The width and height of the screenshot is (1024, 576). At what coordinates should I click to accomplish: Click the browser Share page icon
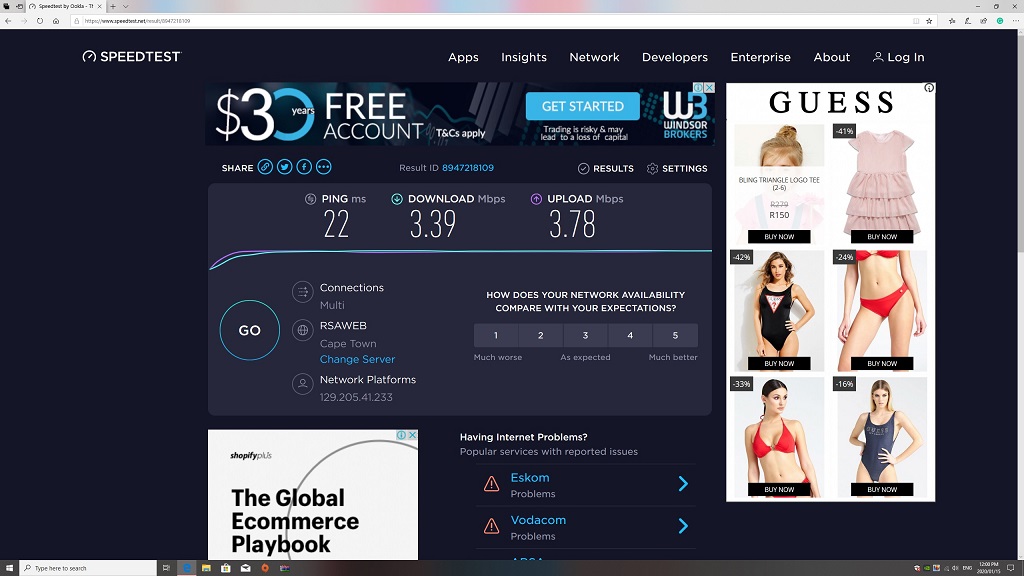984,21
